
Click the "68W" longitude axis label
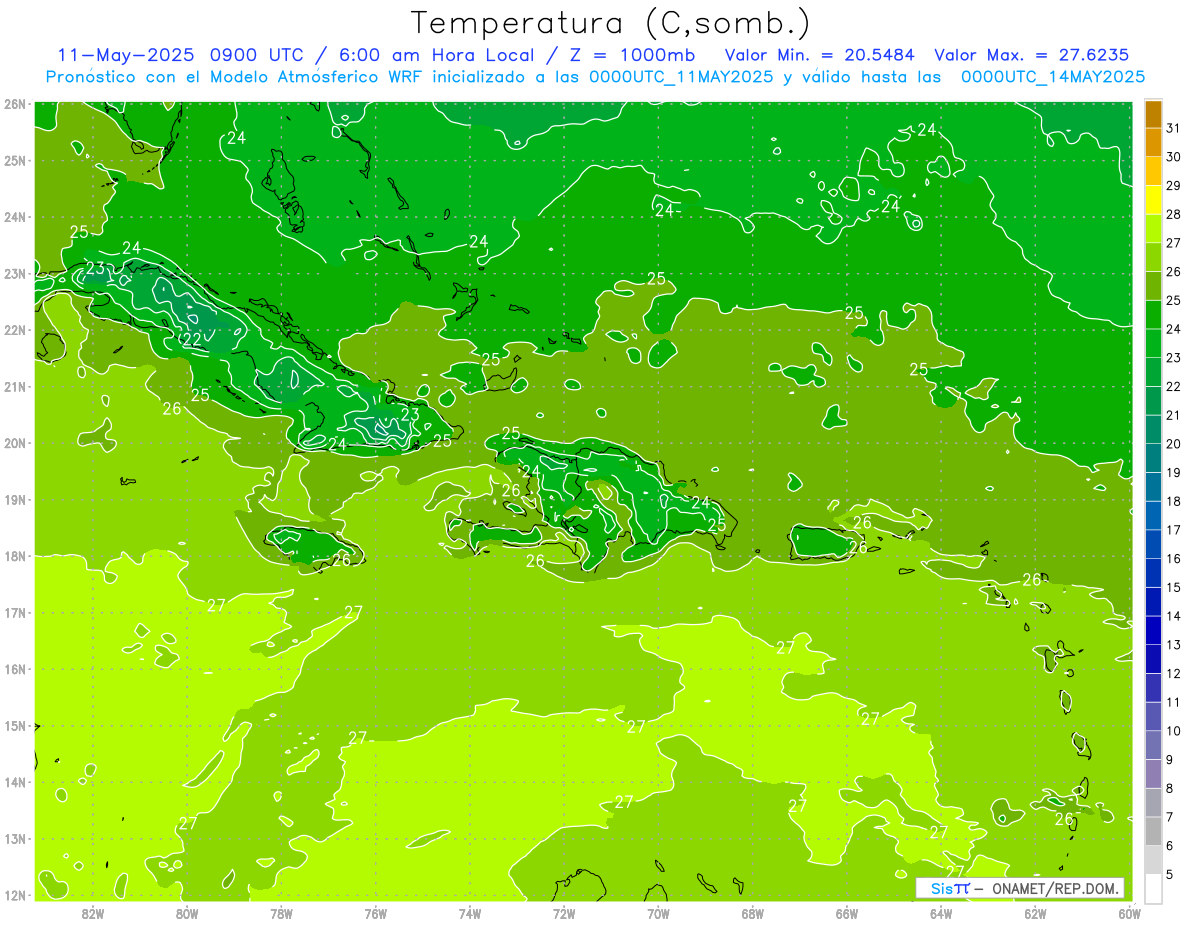click(753, 914)
